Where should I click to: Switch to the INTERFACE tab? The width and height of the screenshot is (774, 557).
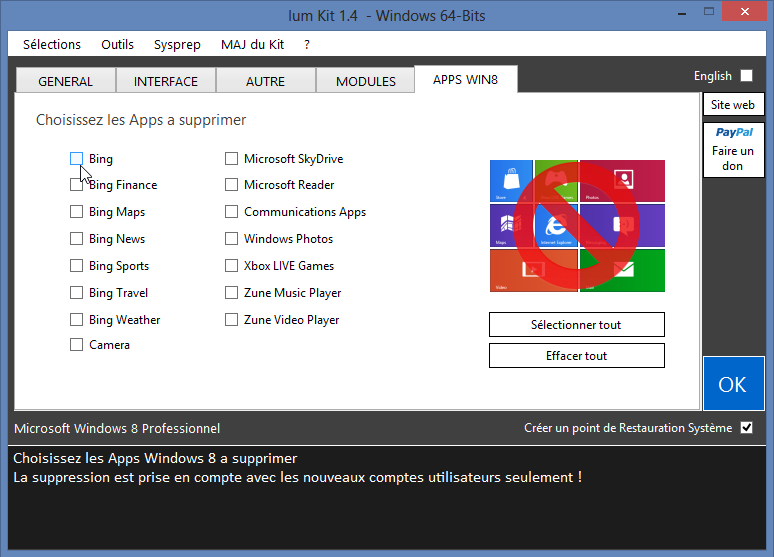pos(166,80)
